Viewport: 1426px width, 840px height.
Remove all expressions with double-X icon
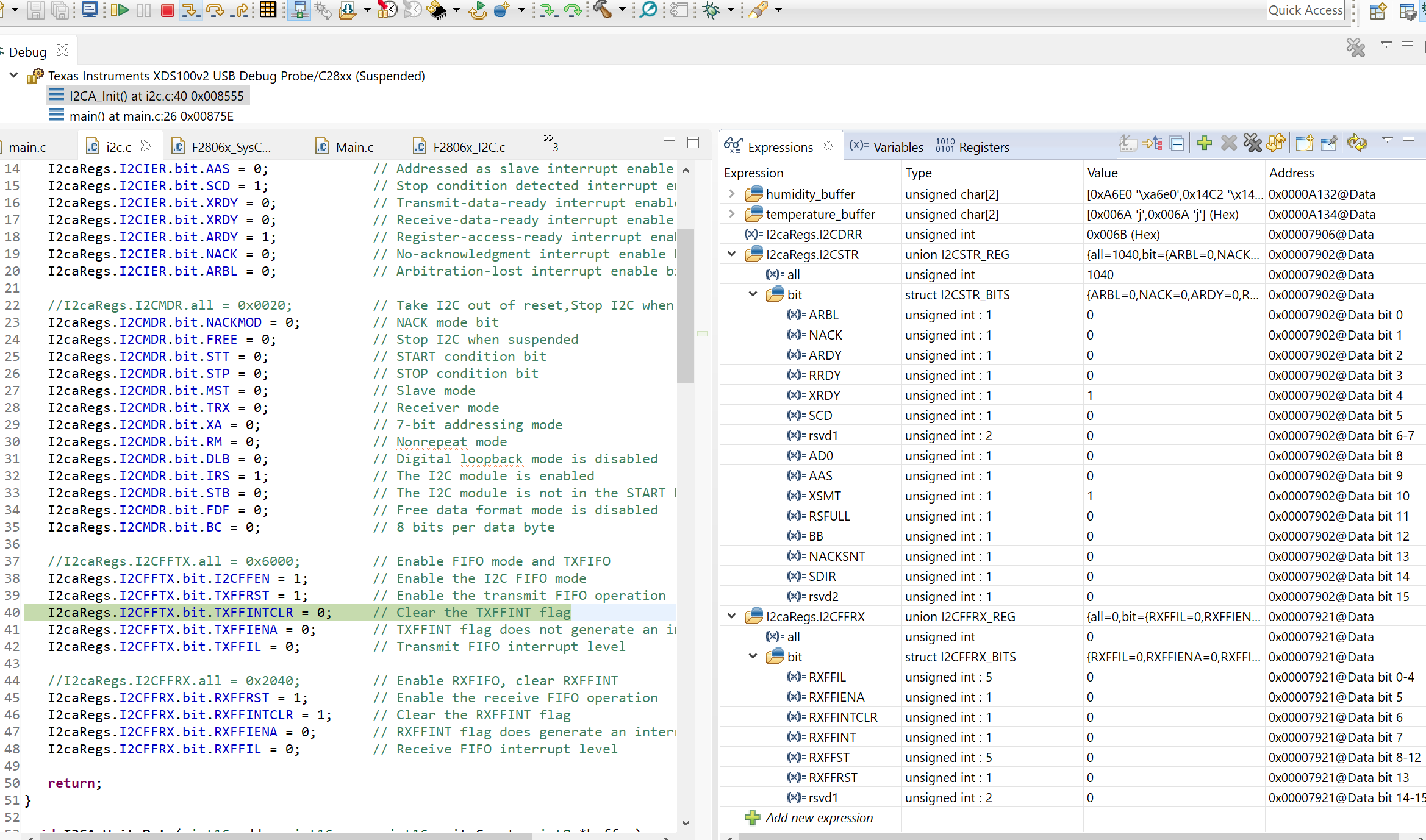pos(1252,143)
